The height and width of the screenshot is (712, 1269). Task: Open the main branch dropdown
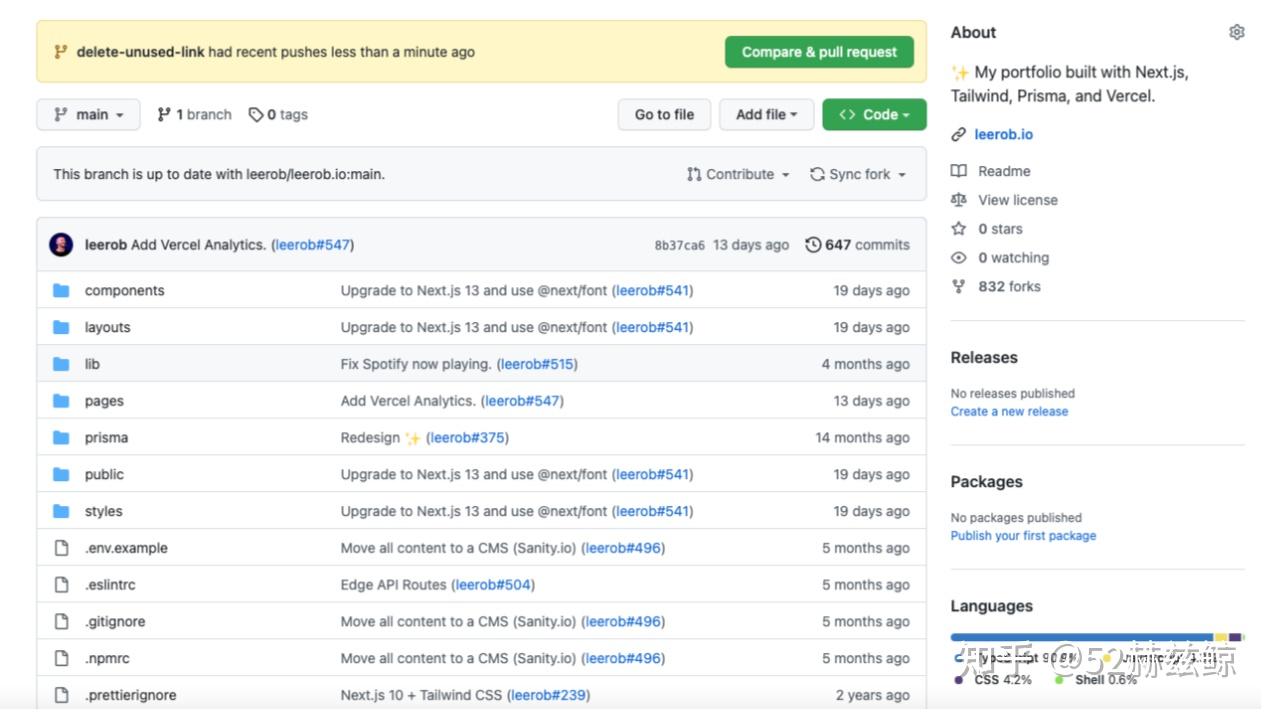tap(88, 114)
